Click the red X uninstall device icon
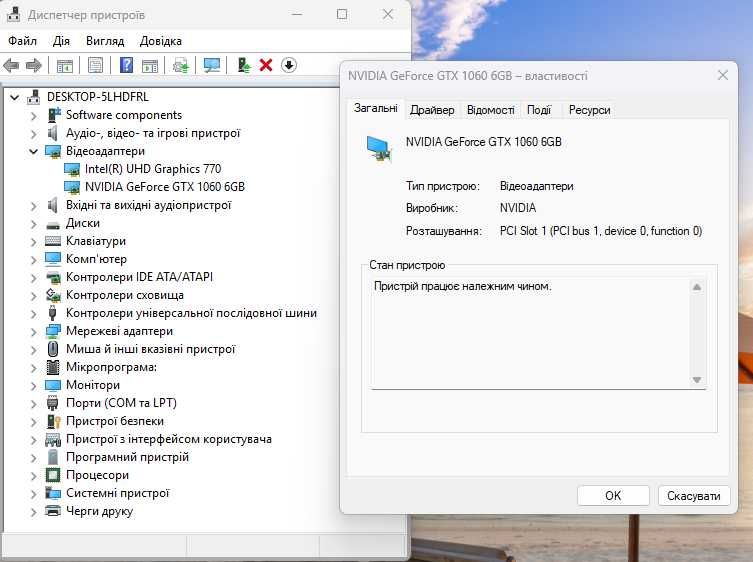Image resolution: width=753 pixels, height=562 pixels. 266,65
